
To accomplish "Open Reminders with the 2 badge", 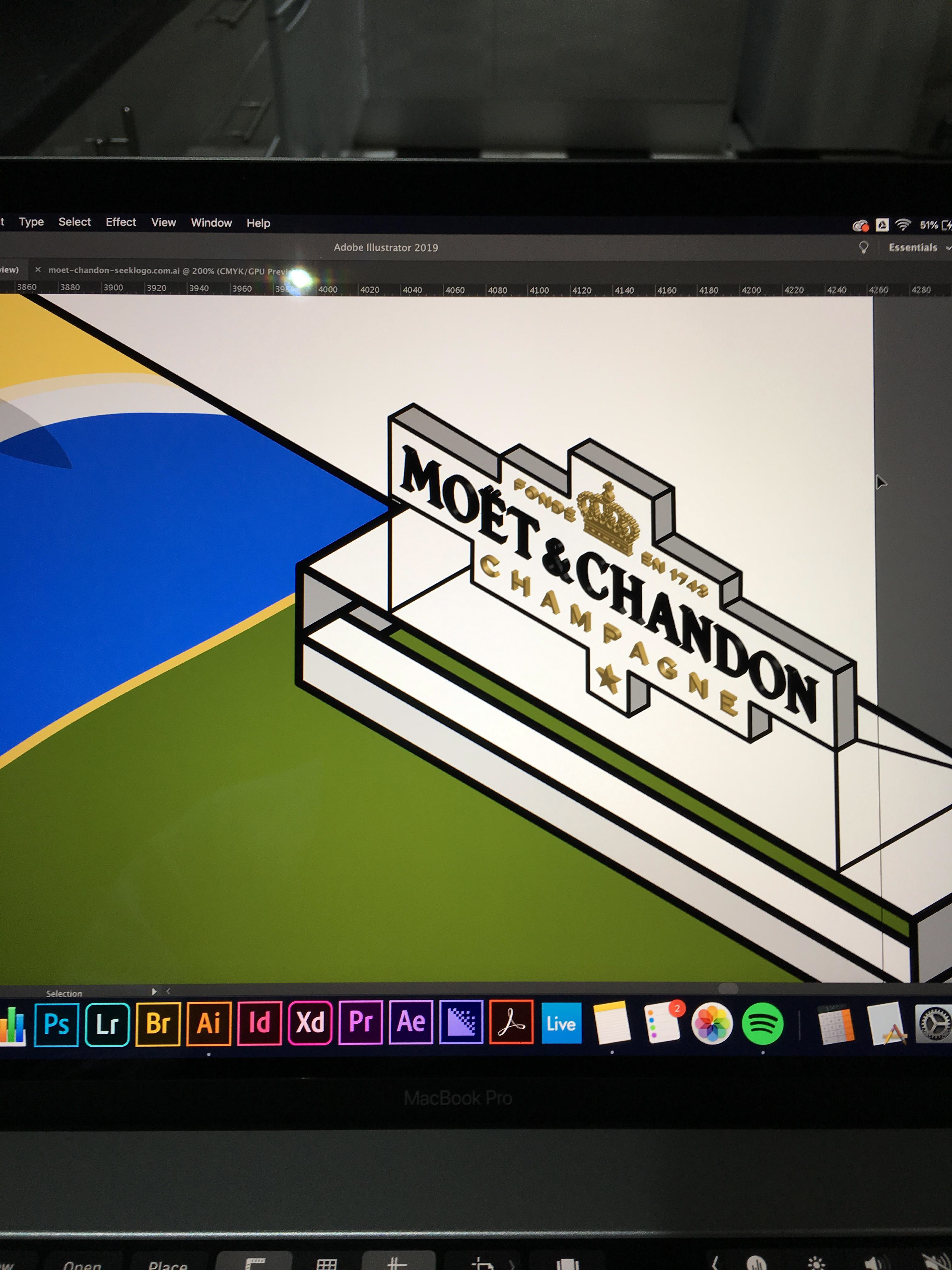I will coord(663,1022).
